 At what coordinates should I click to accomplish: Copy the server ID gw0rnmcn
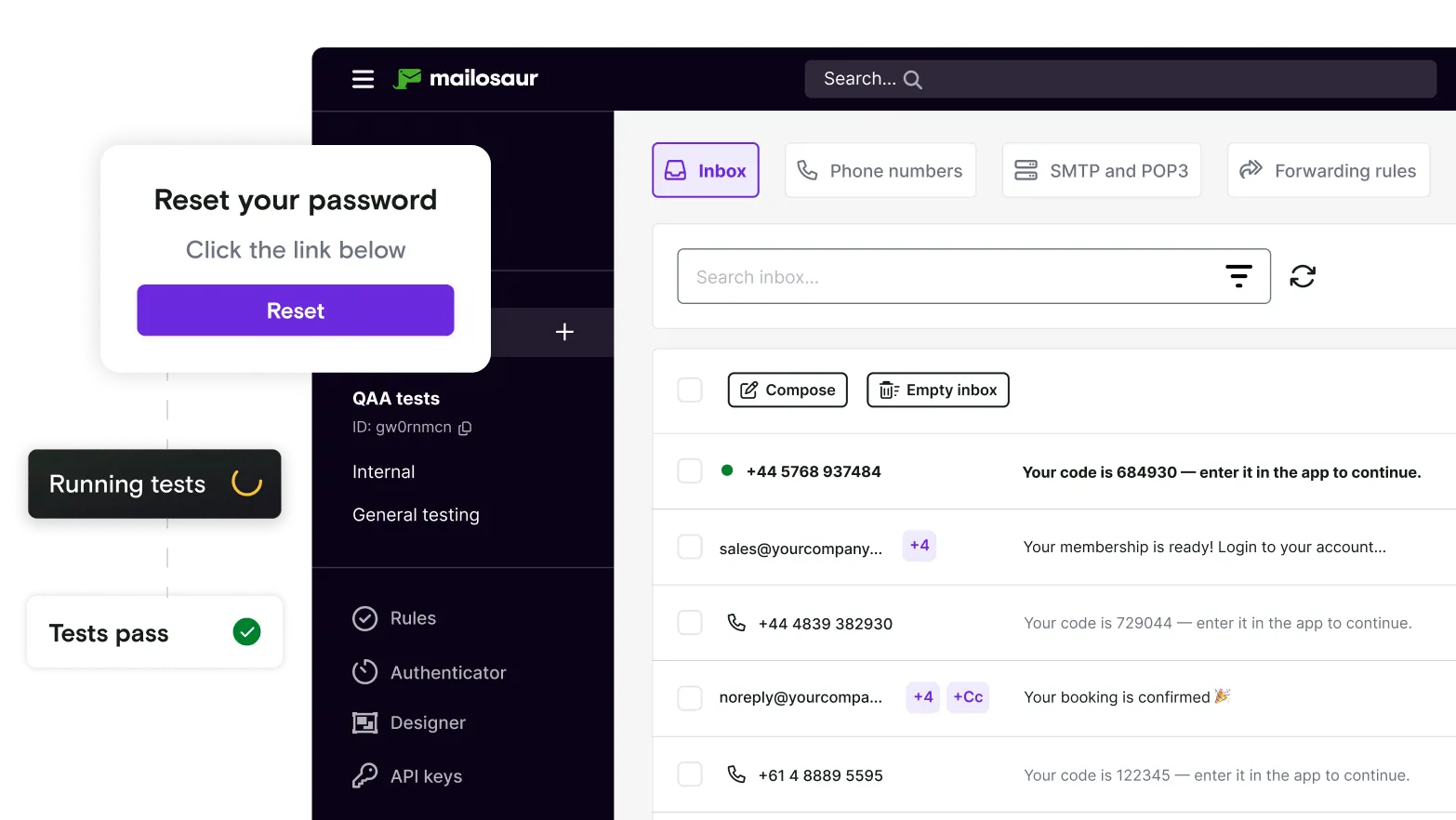pos(466,428)
